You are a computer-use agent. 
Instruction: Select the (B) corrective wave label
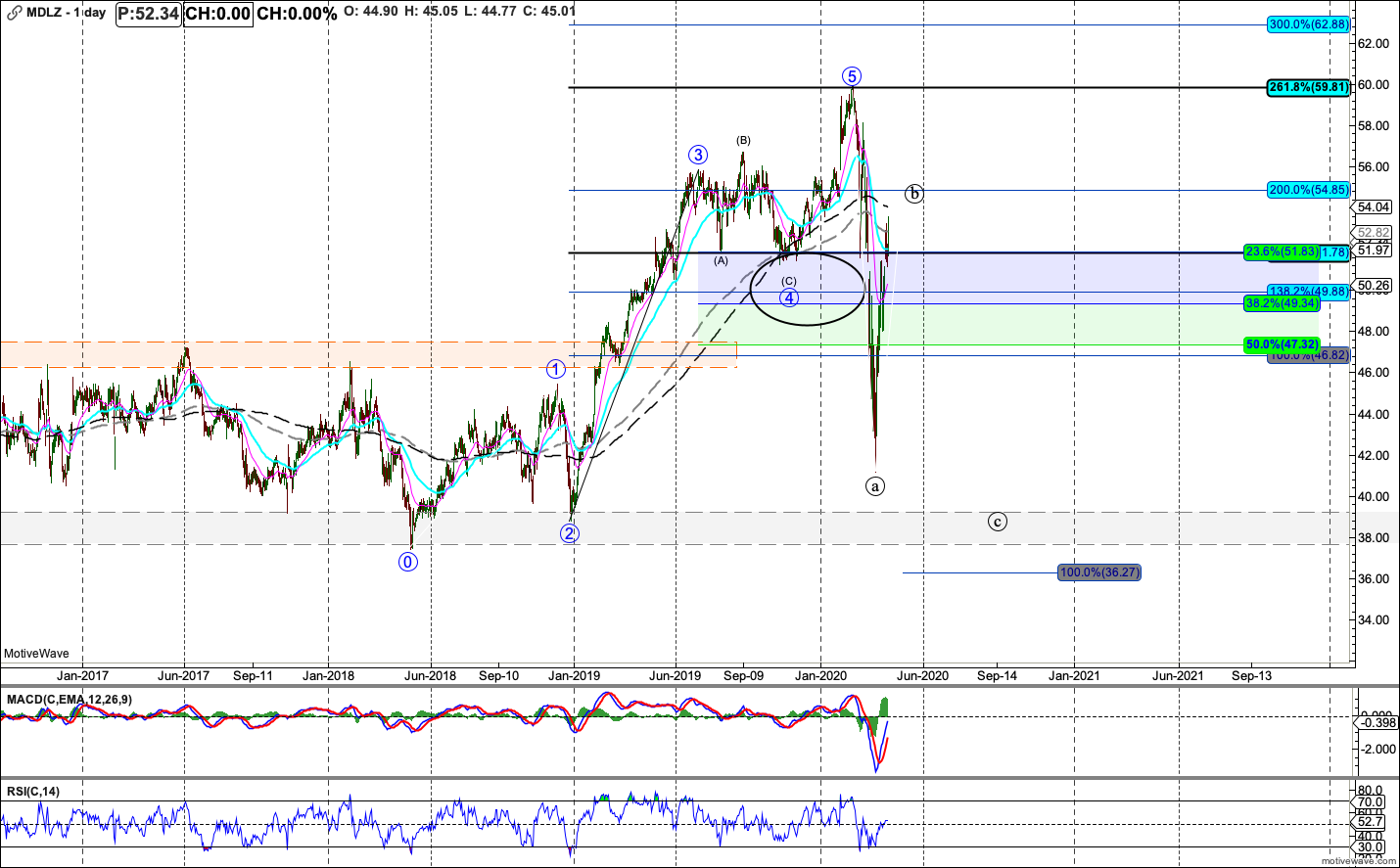(744, 141)
